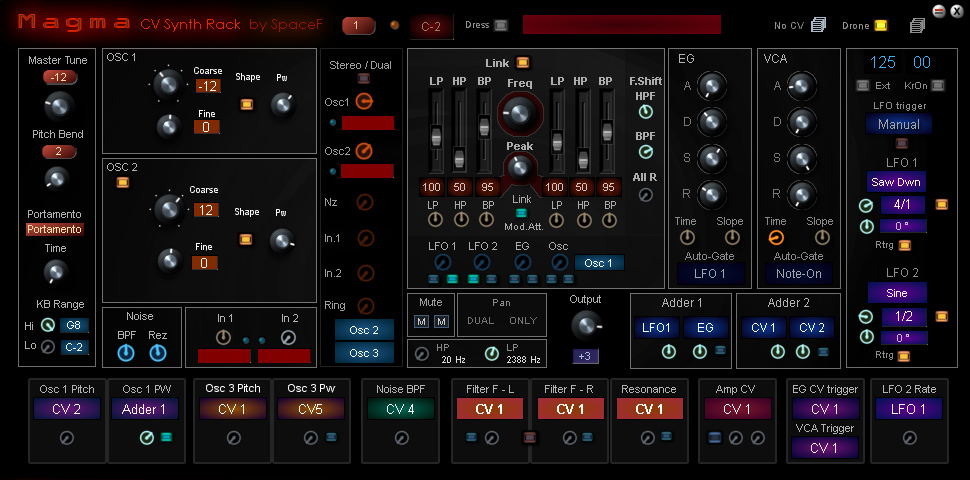This screenshot has height=480, width=970.
Task: Click the EG Attack knob
Action: [712, 86]
